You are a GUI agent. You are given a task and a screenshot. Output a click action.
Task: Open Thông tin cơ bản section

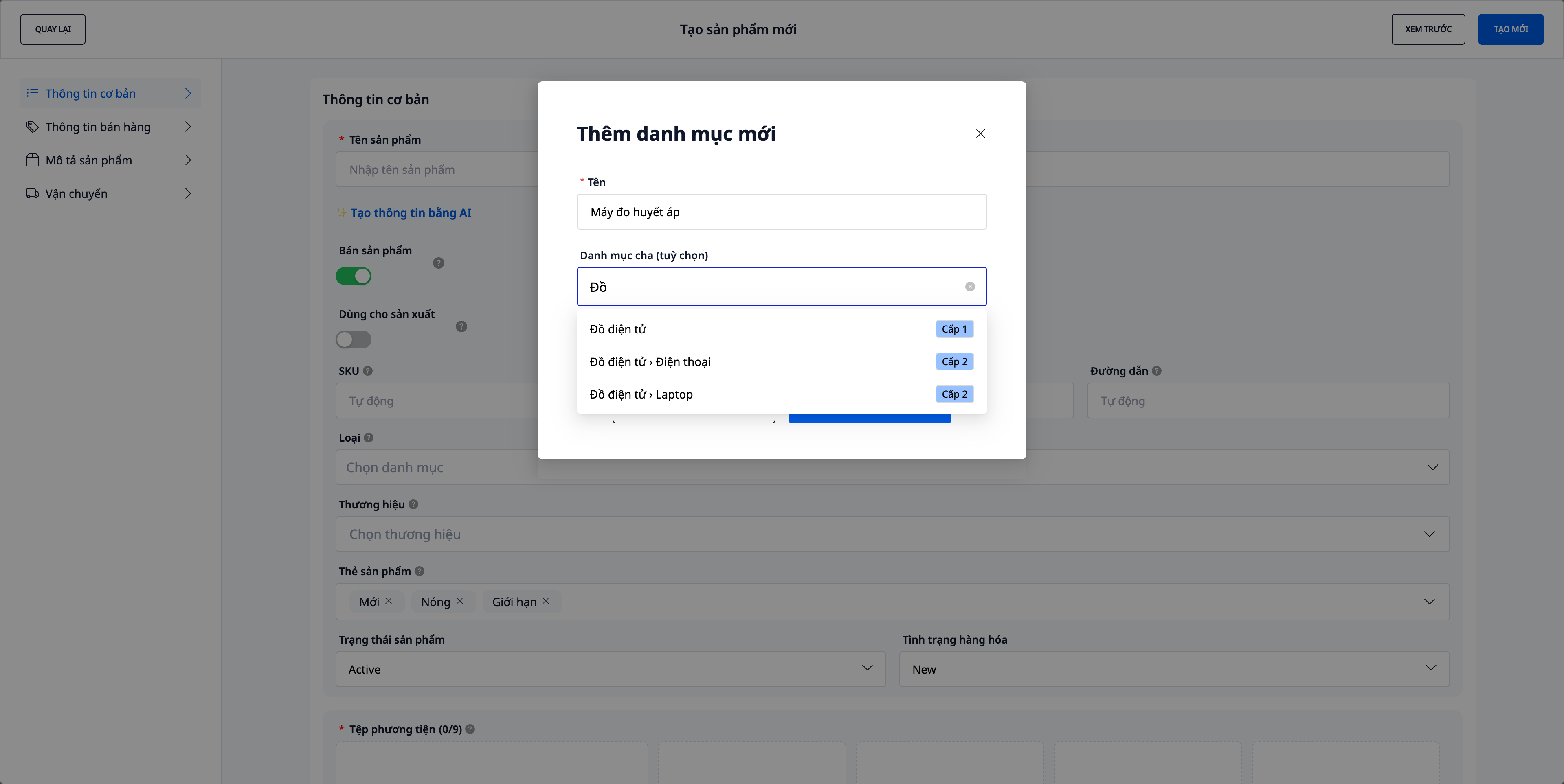(x=110, y=93)
